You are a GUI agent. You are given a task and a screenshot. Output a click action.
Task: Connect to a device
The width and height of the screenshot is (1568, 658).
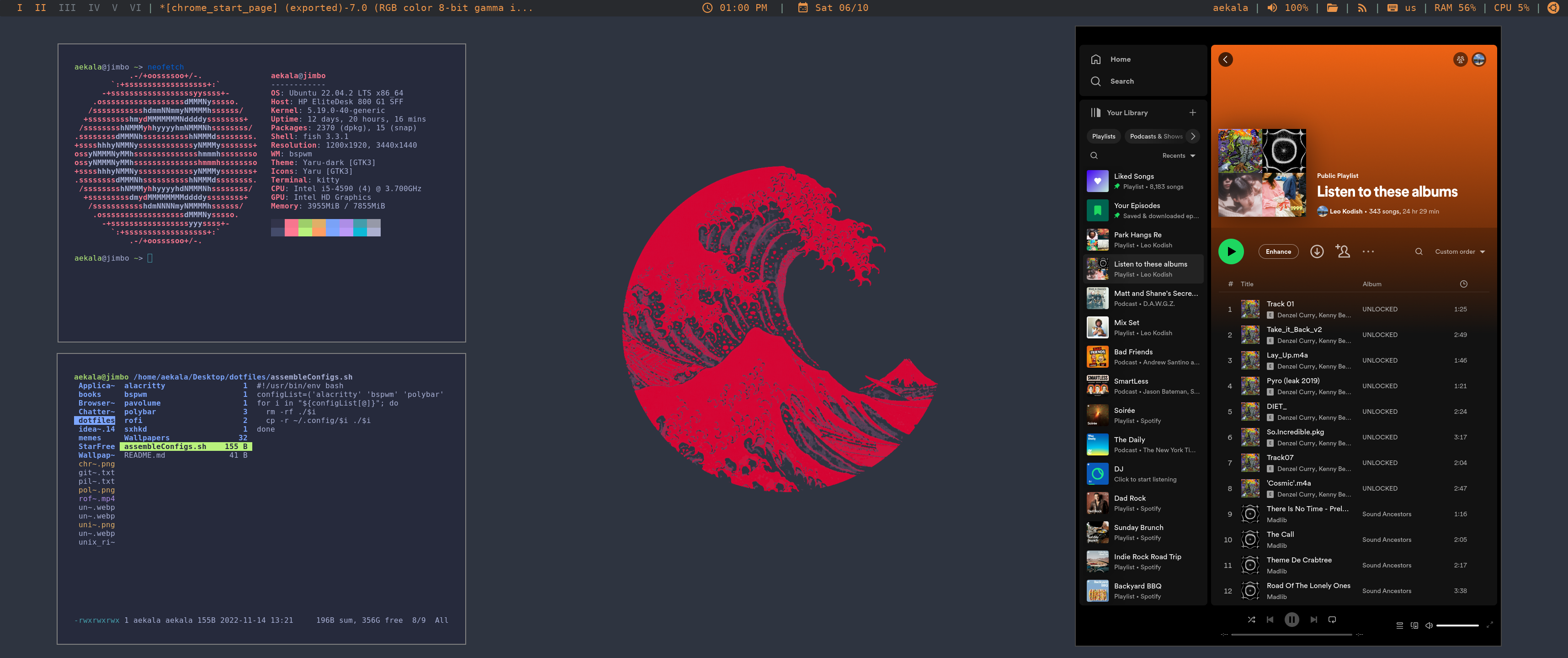click(1414, 625)
